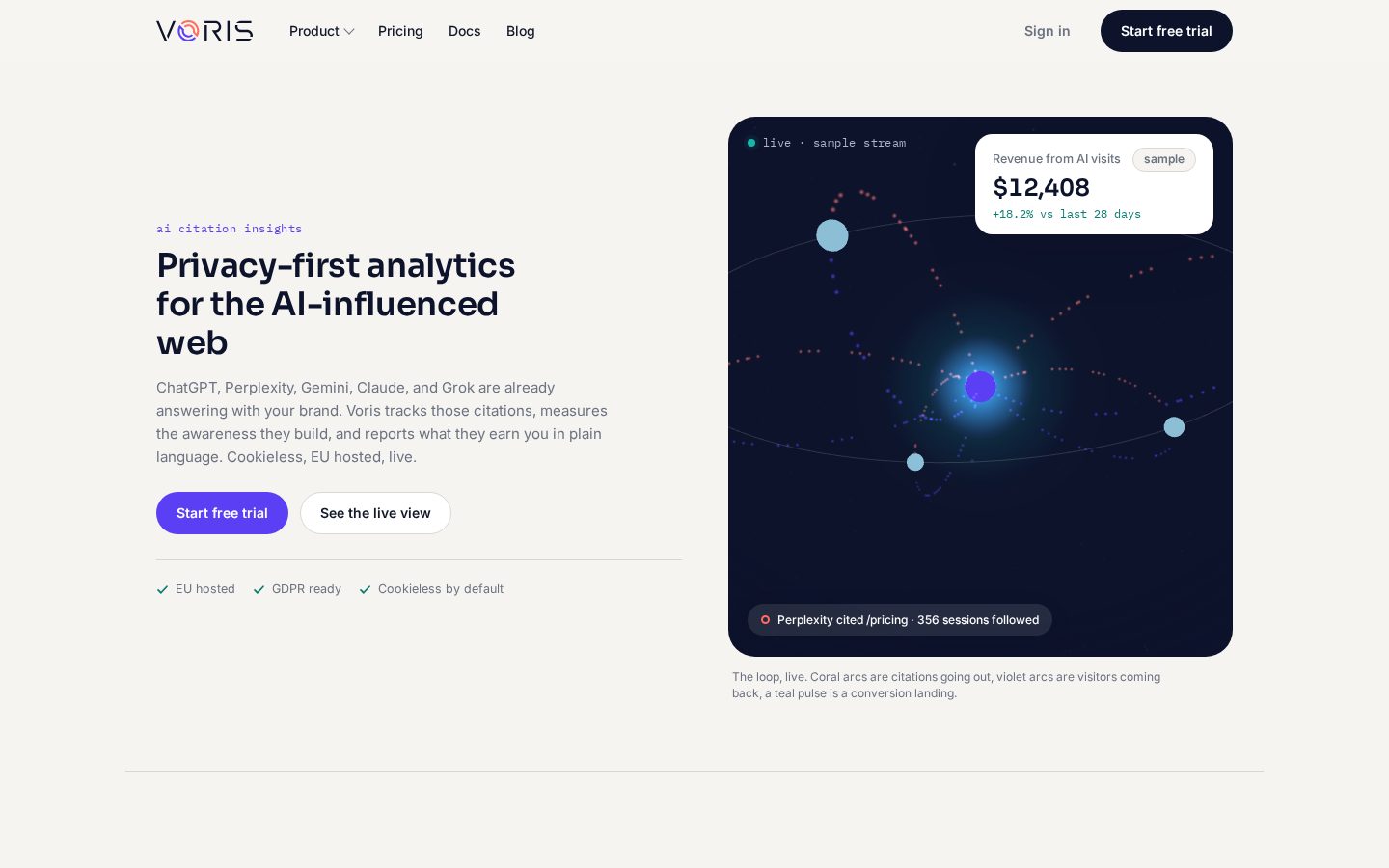Click the violet Start free trial button

[222, 513]
